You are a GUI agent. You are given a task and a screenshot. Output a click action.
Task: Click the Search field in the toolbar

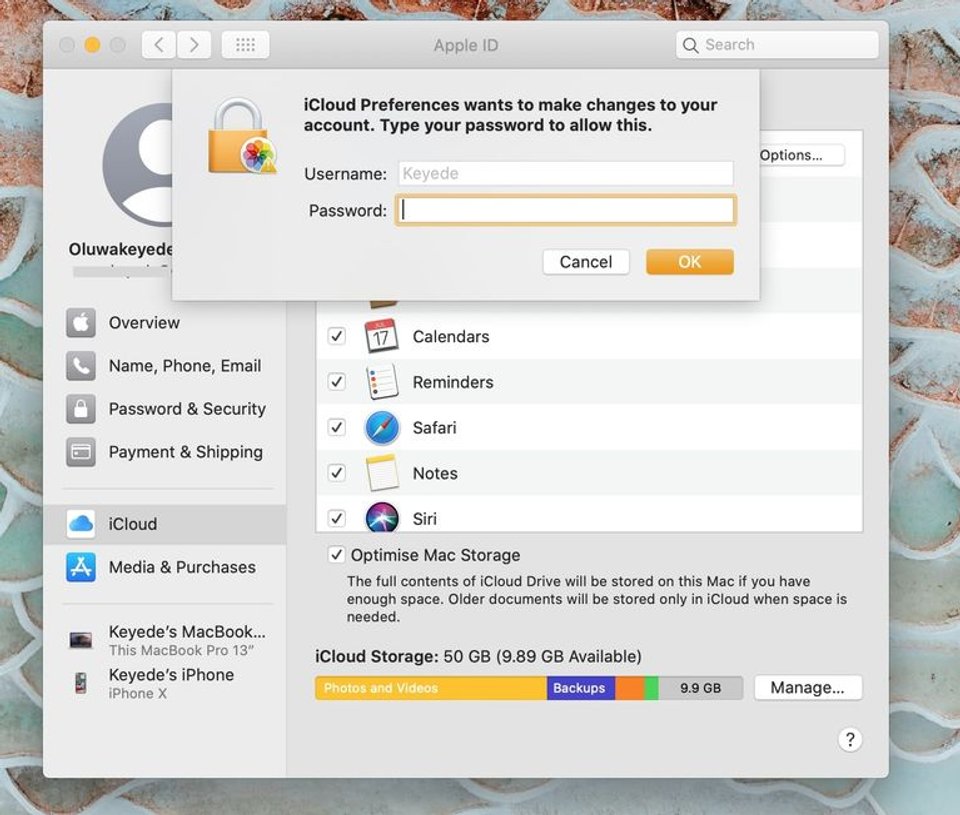[777, 45]
